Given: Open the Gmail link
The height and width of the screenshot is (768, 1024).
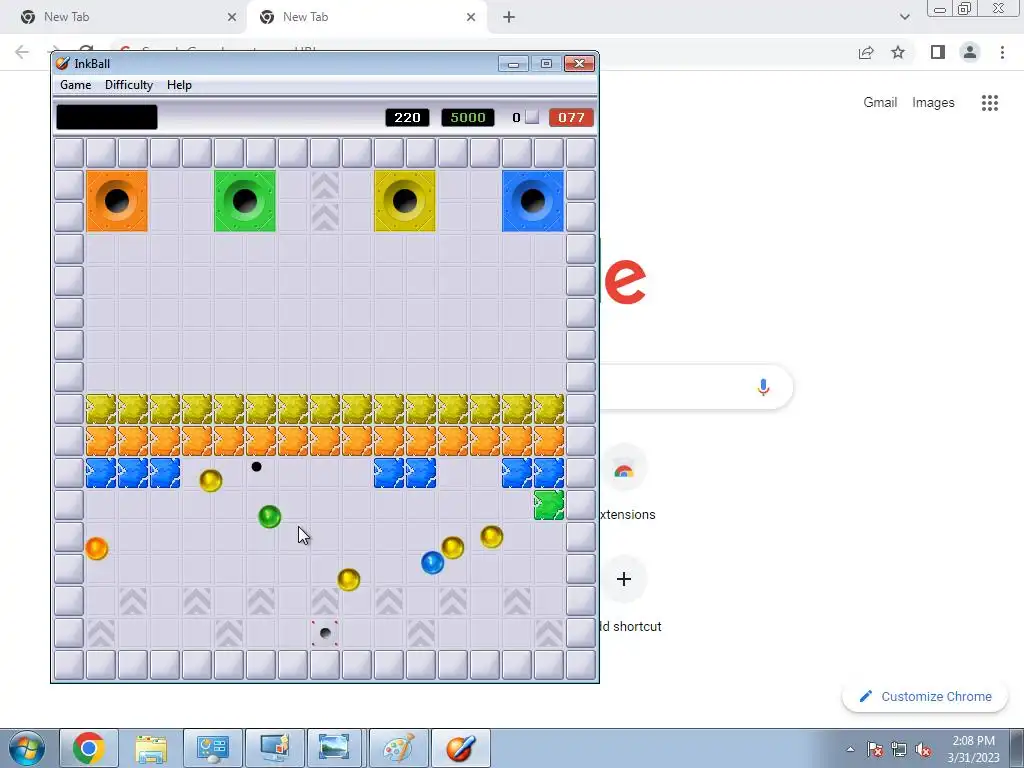Looking at the screenshot, I should (880, 103).
